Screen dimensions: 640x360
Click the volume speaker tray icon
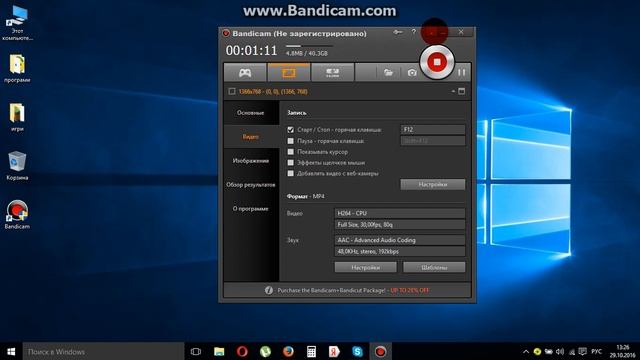click(x=560, y=351)
